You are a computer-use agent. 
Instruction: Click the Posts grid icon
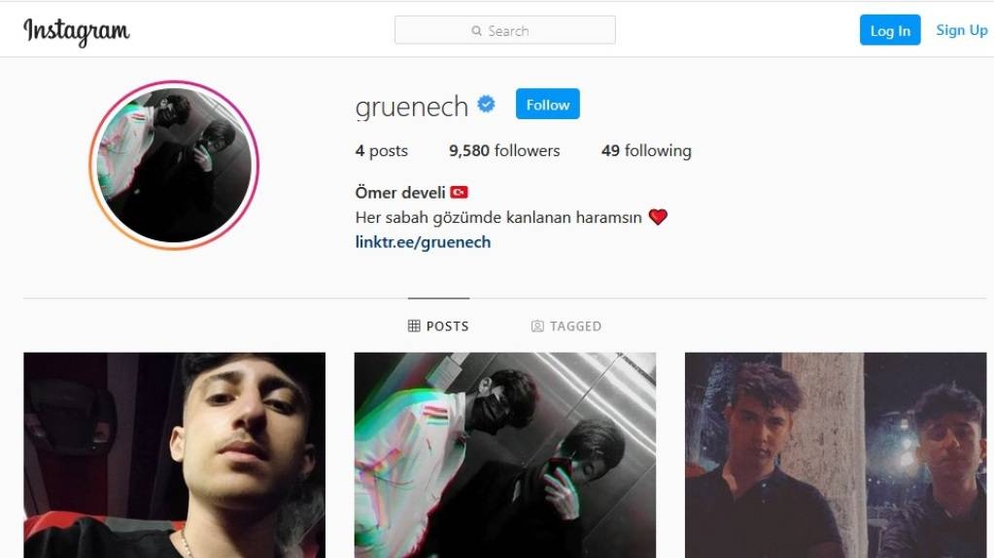(x=414, y=326)
